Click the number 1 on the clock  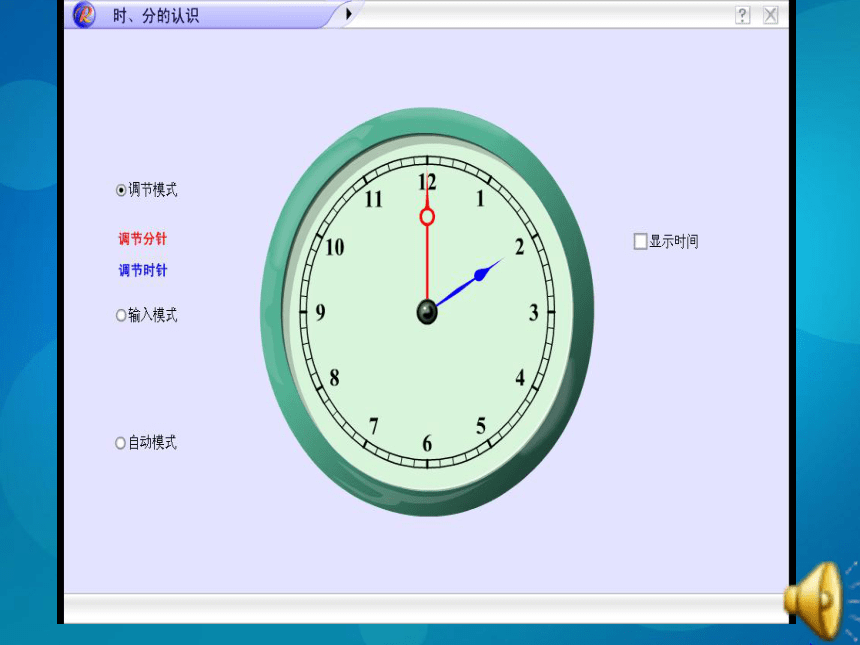pyautogui.click(x=480, y=199)
